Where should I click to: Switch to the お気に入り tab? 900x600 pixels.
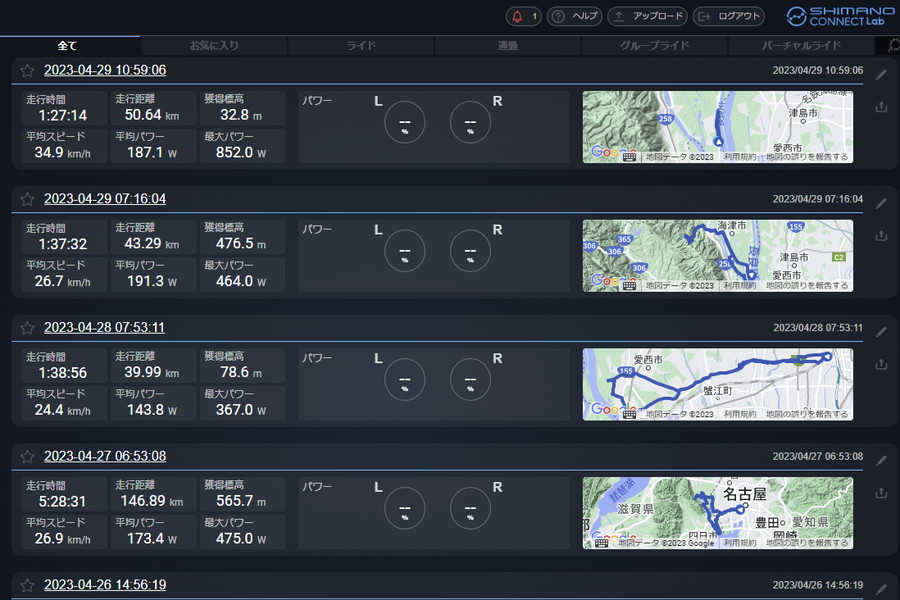214,46
